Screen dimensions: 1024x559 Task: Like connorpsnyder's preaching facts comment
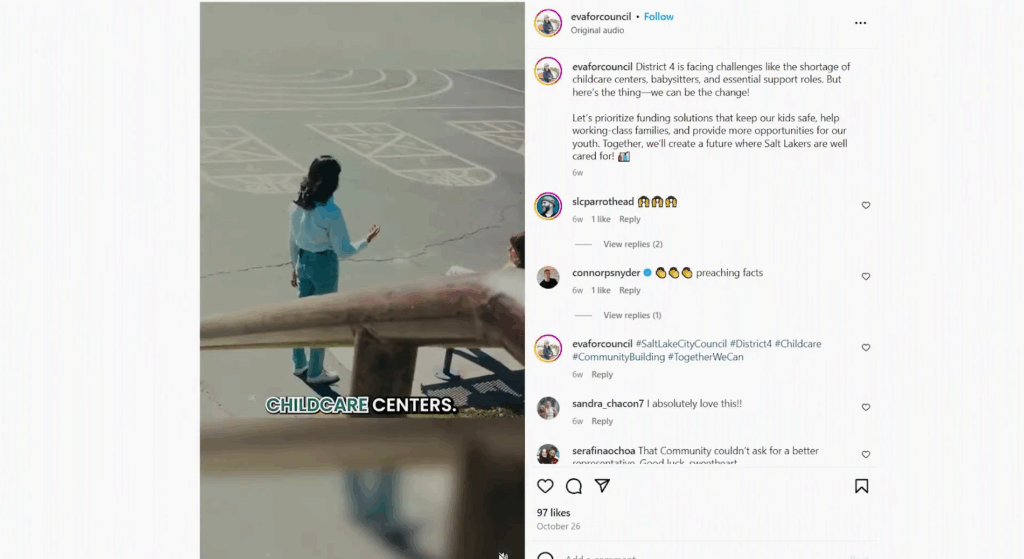pyautogui.click(x=866, y=276)
